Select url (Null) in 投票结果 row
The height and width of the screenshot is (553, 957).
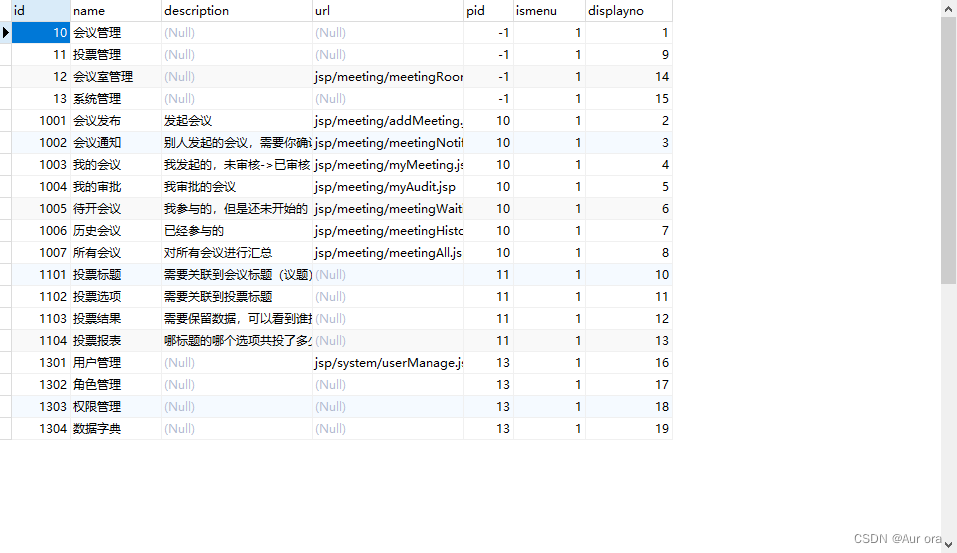pyautogui.click(x=388, y=319)
